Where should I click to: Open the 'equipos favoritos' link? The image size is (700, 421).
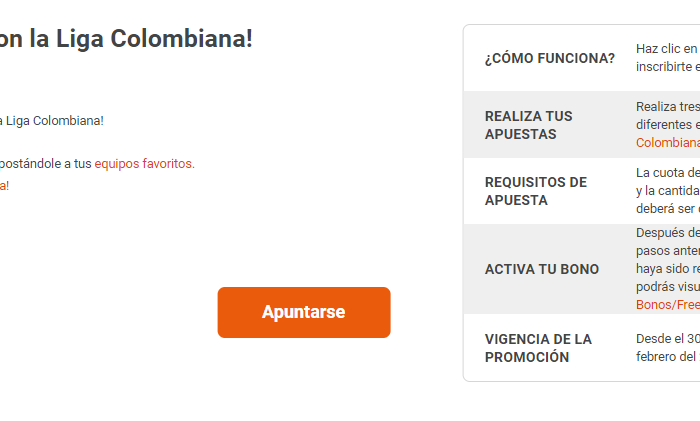(x=144, y=164)
